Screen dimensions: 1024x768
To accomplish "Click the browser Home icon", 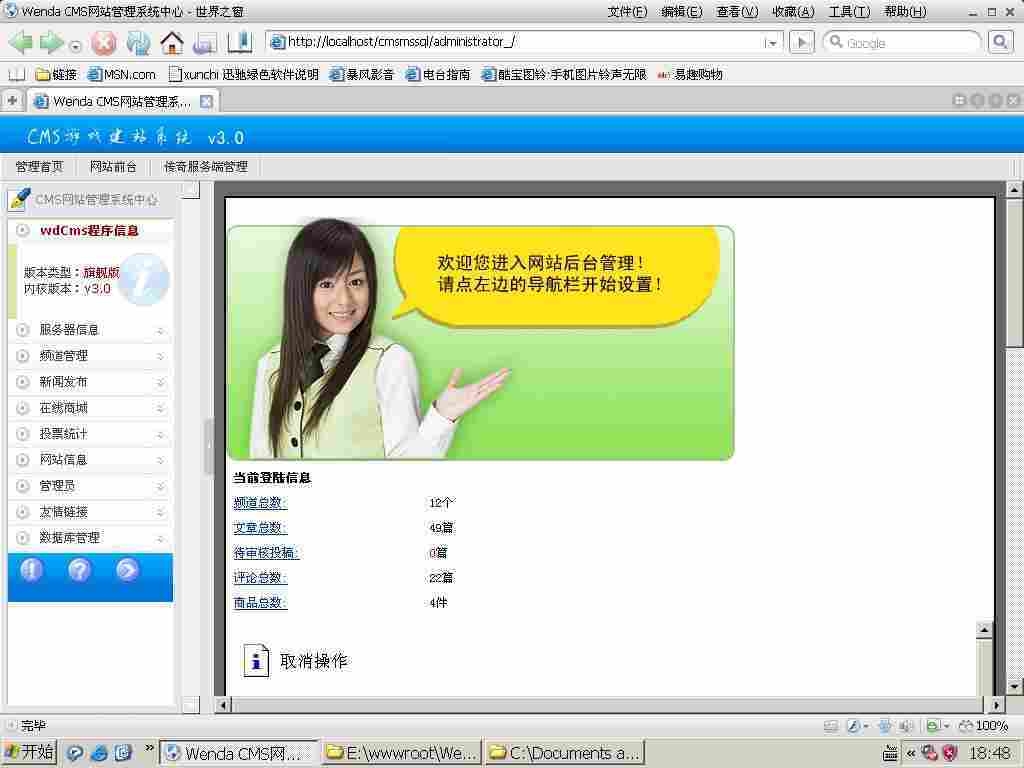I will [172, 43].
